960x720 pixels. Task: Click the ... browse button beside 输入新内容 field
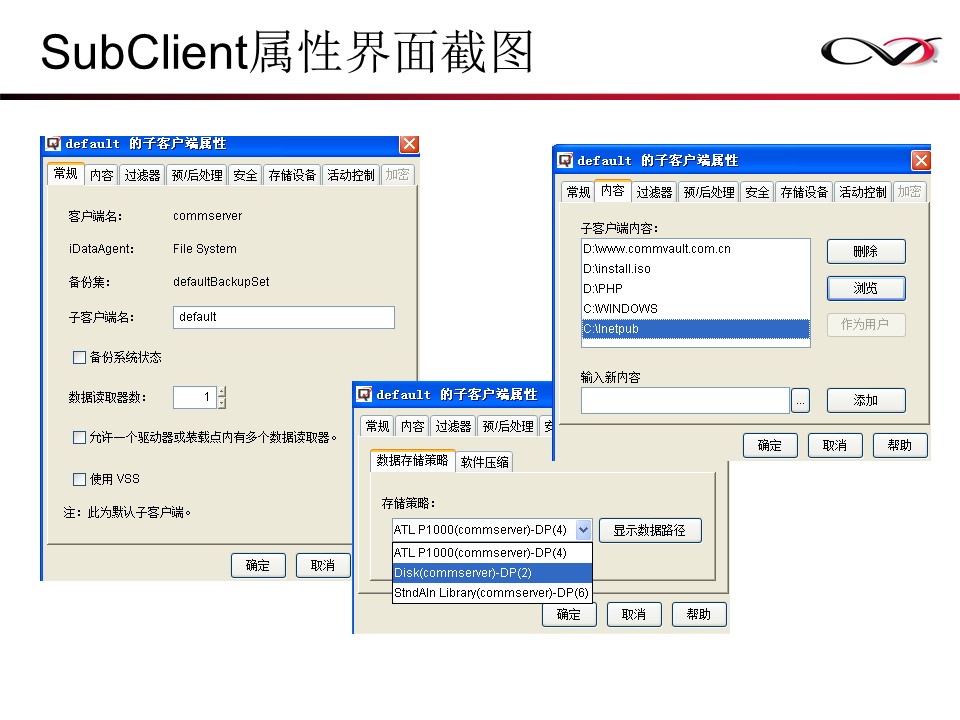800,401
